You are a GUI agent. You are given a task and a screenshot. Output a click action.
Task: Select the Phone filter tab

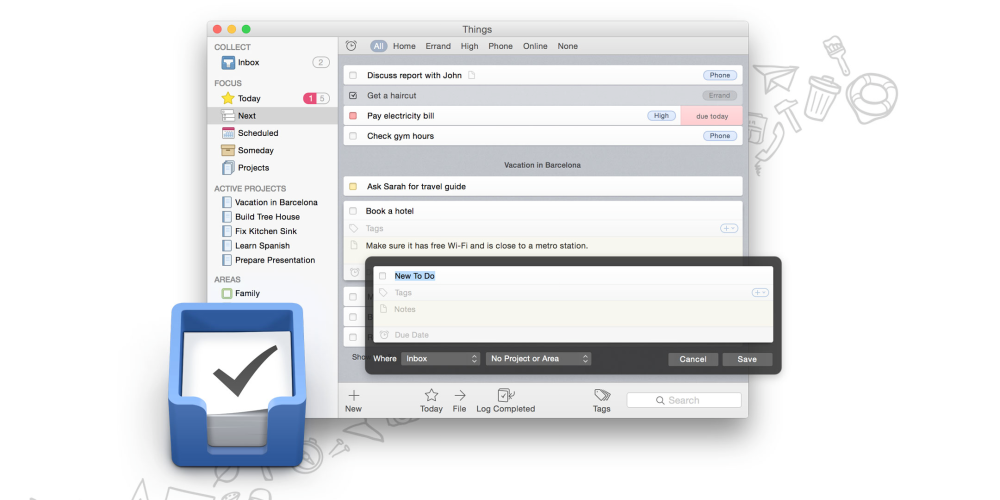point(500,46)
